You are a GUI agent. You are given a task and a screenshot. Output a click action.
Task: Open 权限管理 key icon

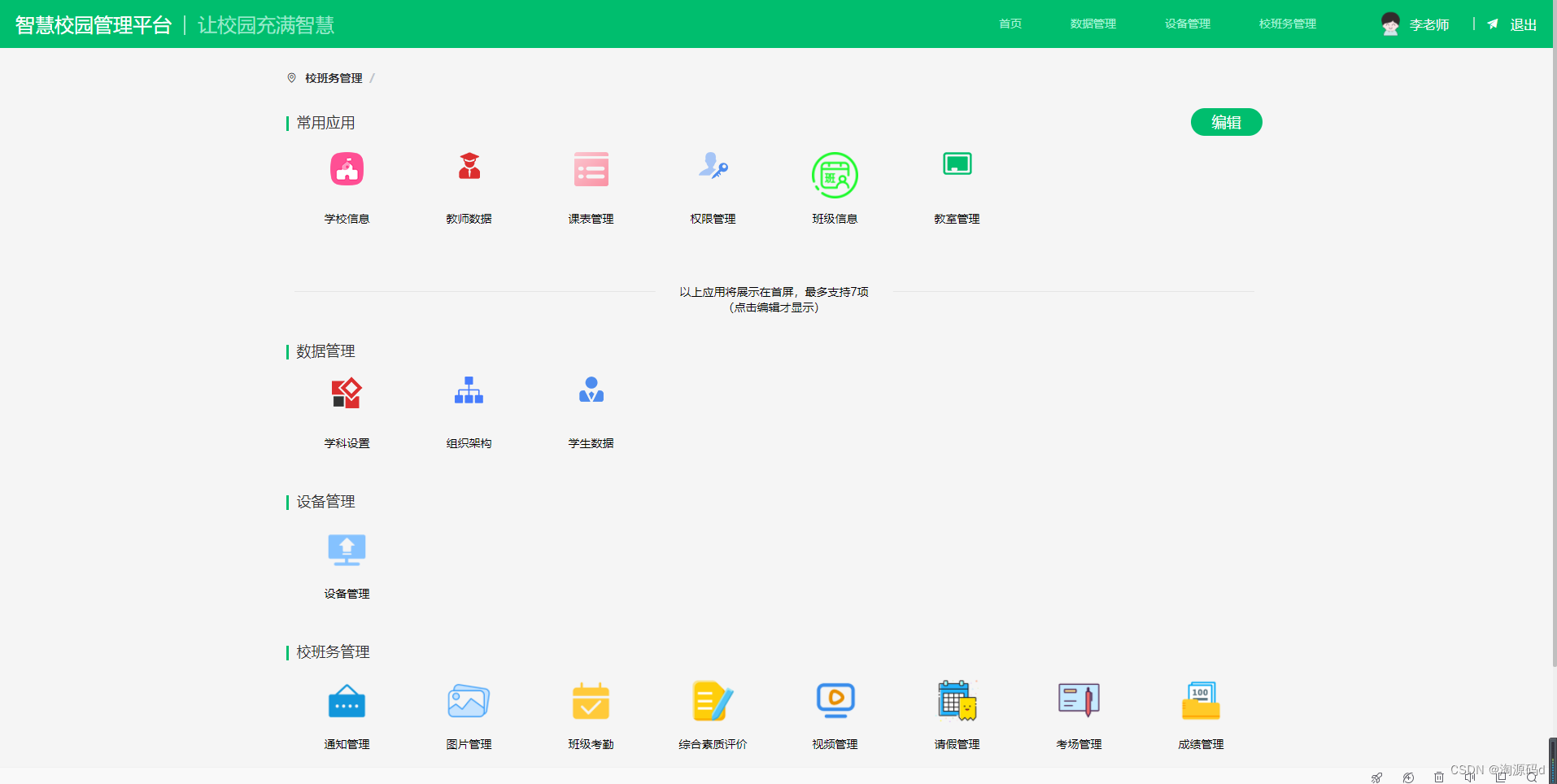pyautogui.click(x=713, y=167)
